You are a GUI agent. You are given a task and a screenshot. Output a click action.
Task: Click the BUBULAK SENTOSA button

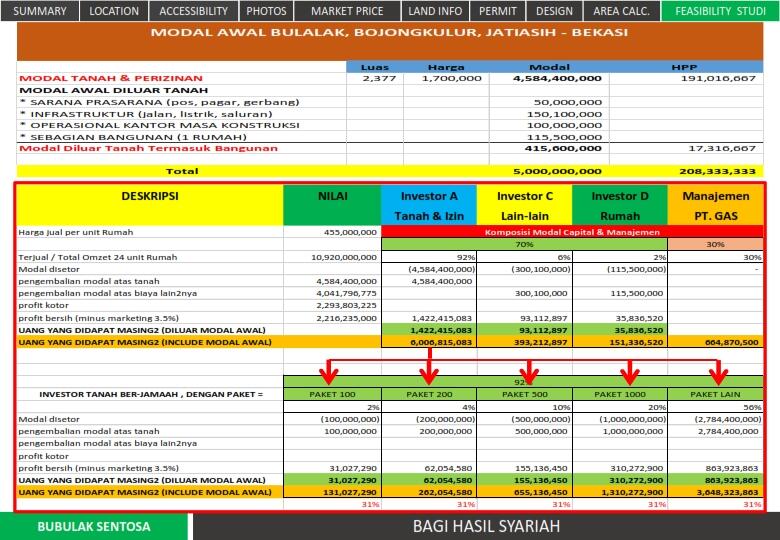click(94, 526)
